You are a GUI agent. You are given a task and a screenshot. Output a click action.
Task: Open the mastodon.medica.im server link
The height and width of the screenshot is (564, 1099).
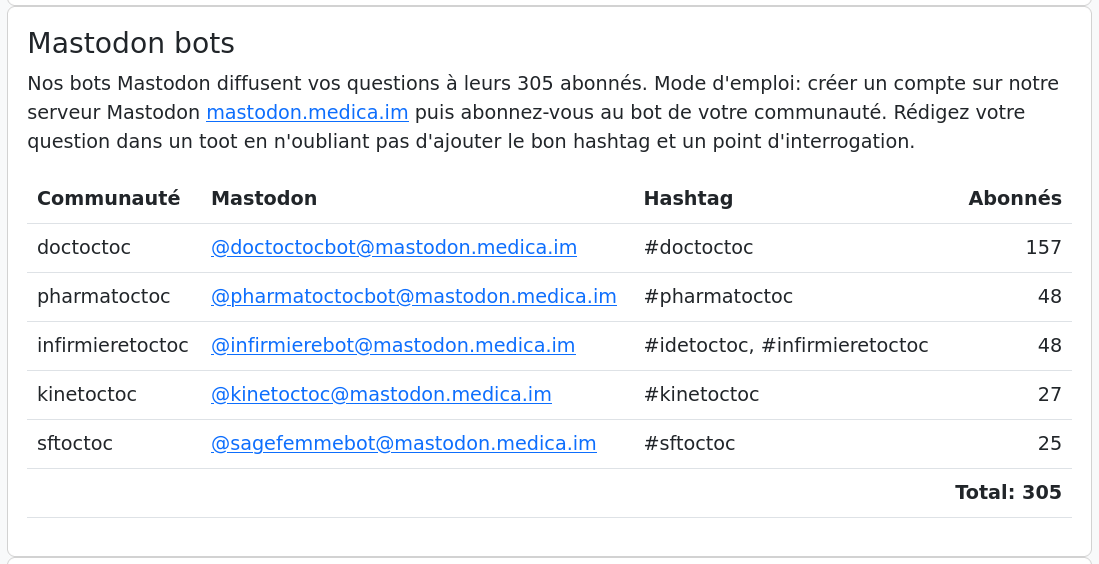[307, 113]
